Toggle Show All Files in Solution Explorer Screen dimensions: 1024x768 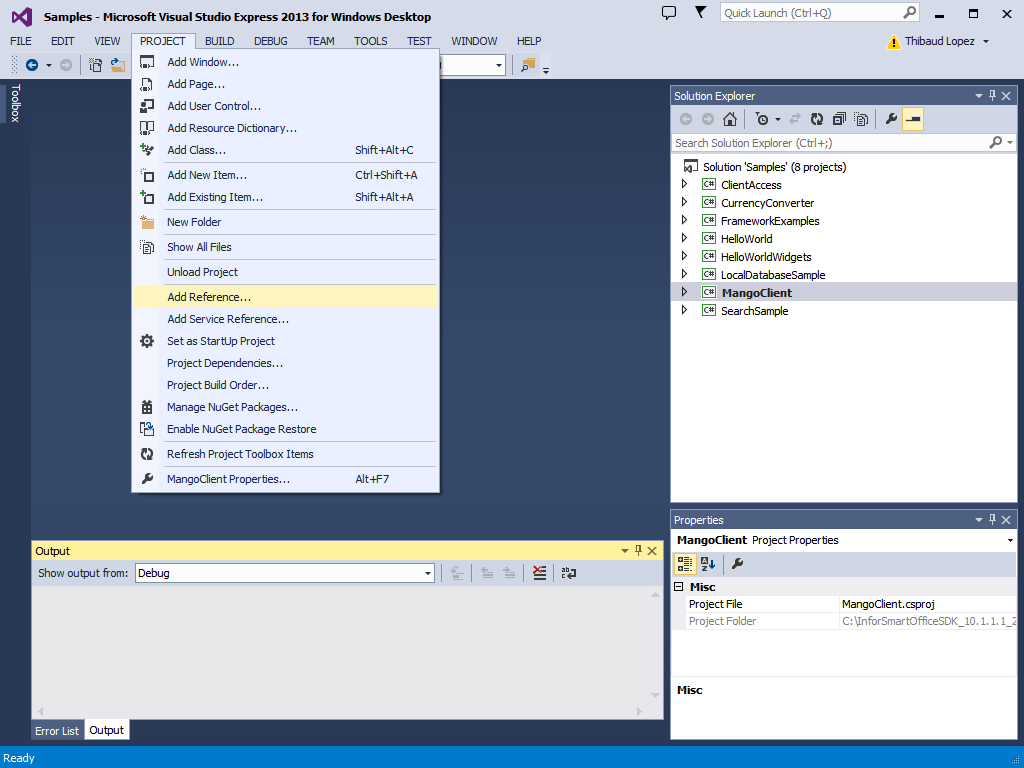click(x=861, y=119)
